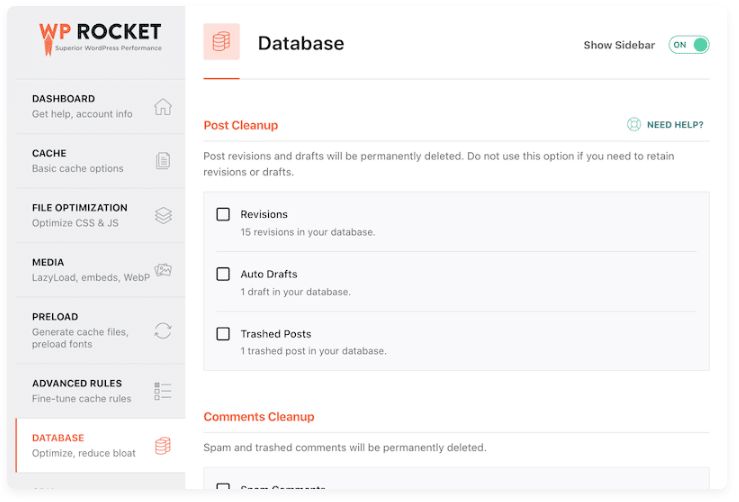This screenshot has width=739, height=502.
Task: Click the Media images icon
Action: tap(163, 270)
